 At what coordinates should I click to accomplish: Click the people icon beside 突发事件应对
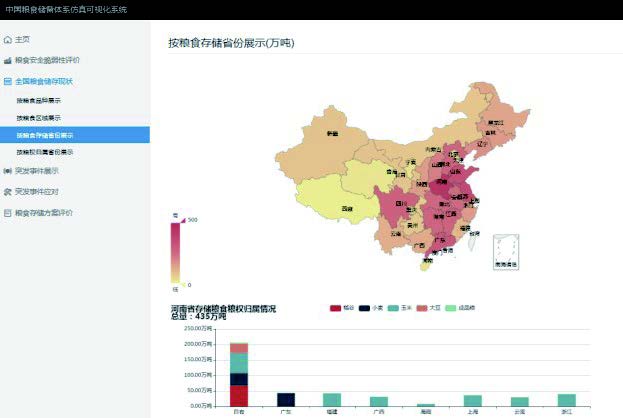9,191
